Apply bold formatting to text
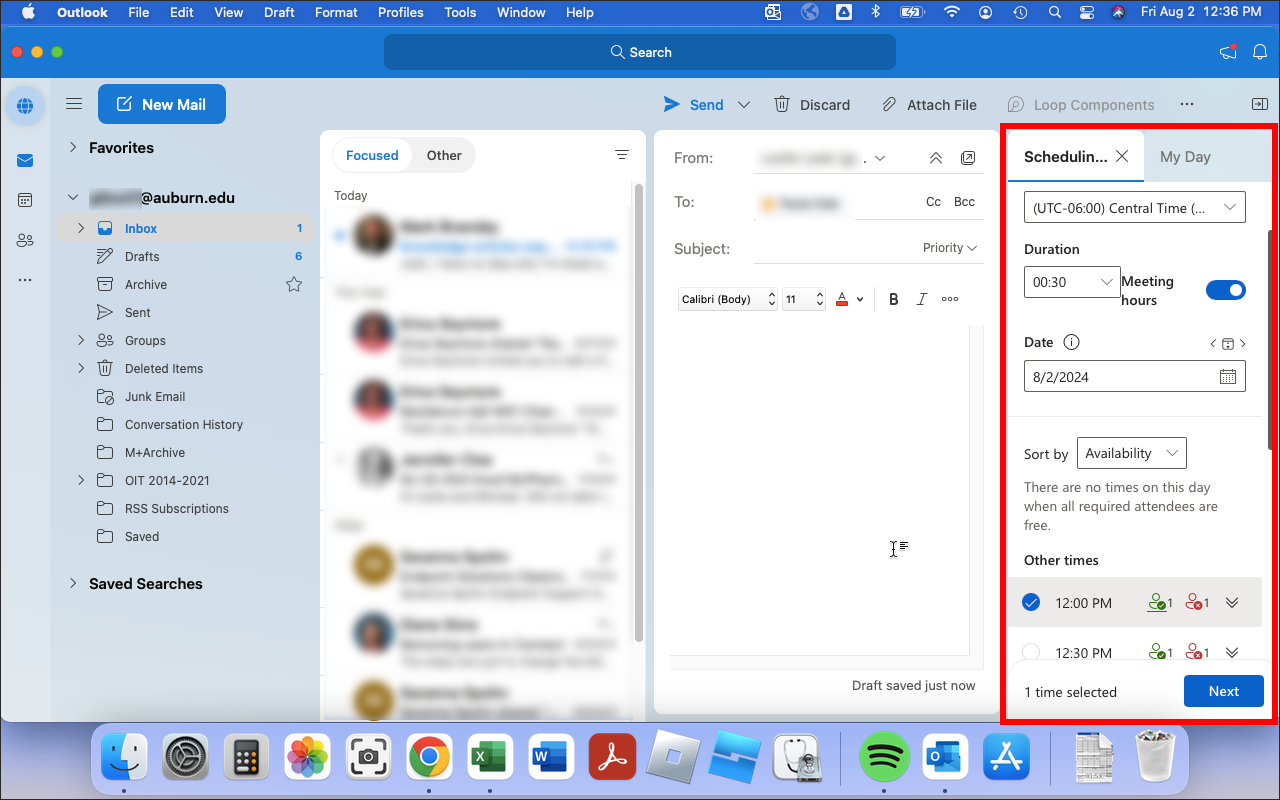Screen dimensions: 1280x800 click(x=894, y=299)
